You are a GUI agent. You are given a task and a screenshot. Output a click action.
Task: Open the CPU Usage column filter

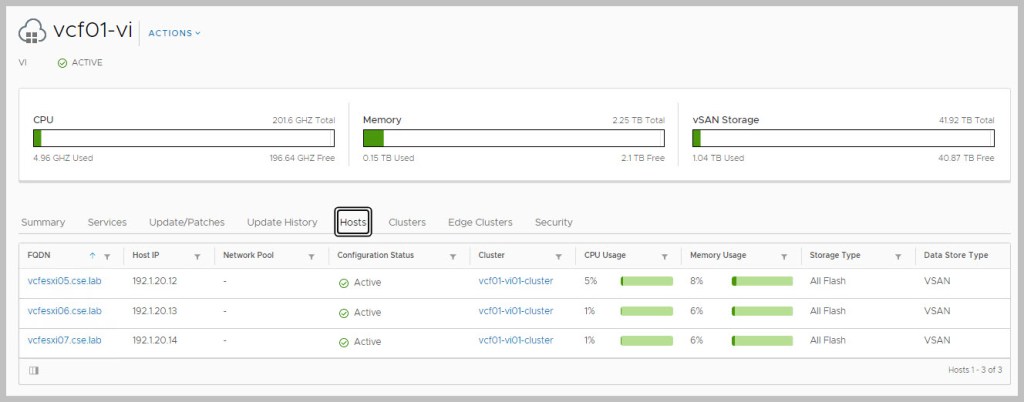pyautogui.click(x=664, y=256)
